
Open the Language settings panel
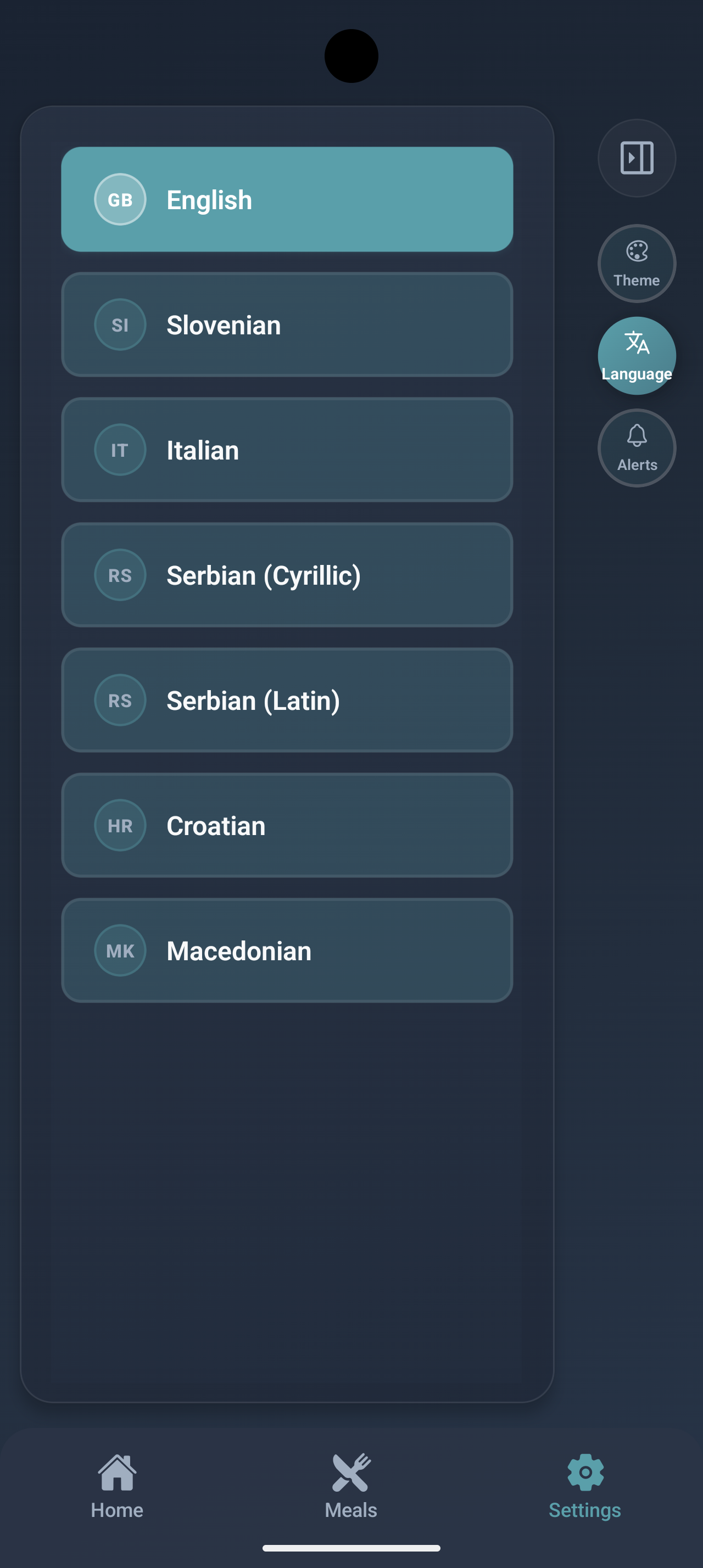point(637,355)
